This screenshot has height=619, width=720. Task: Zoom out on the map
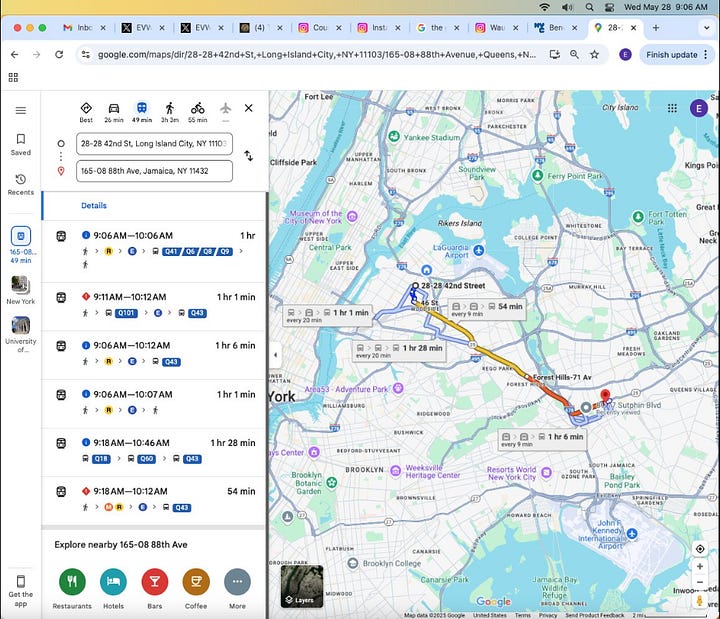tap(700, 582)
